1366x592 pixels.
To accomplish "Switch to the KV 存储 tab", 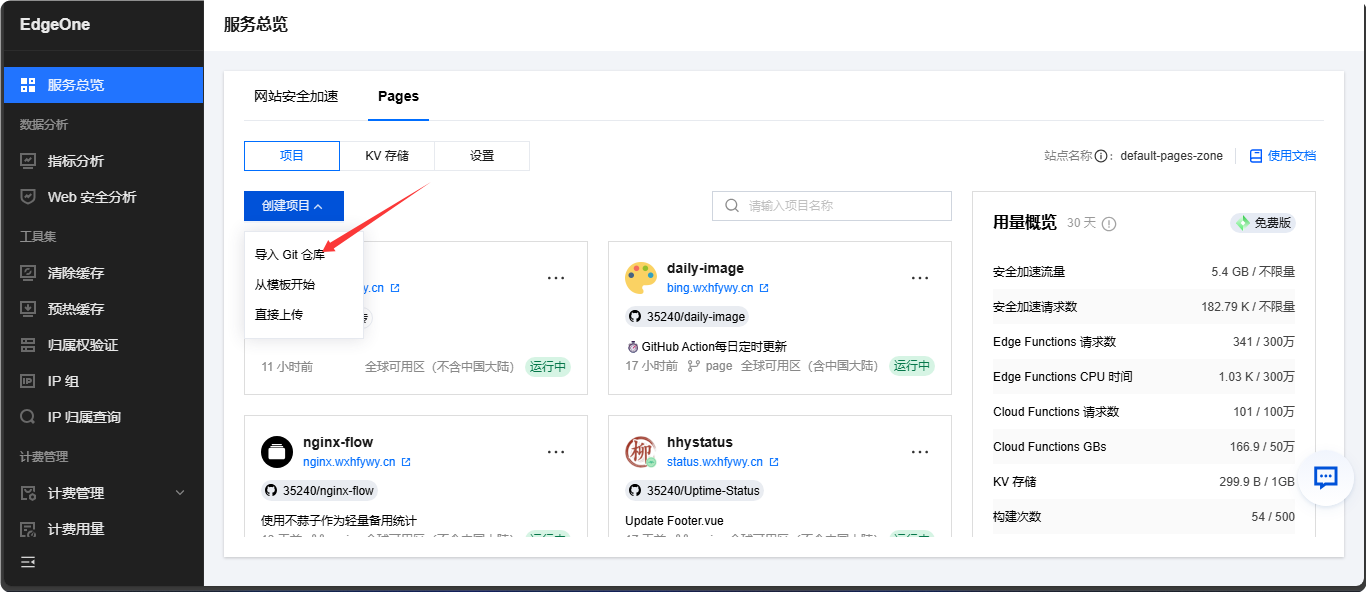I will tap(387, 156).
